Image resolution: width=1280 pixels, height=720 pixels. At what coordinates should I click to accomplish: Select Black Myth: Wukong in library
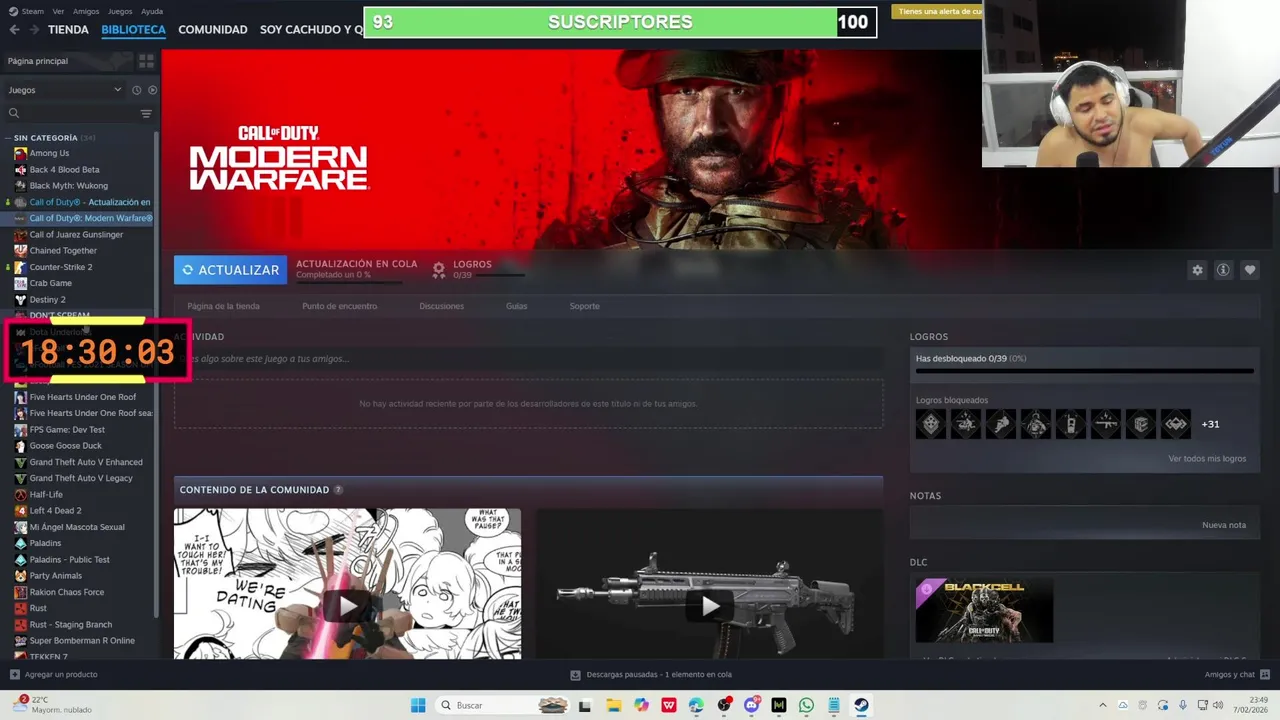pos(68,186)
